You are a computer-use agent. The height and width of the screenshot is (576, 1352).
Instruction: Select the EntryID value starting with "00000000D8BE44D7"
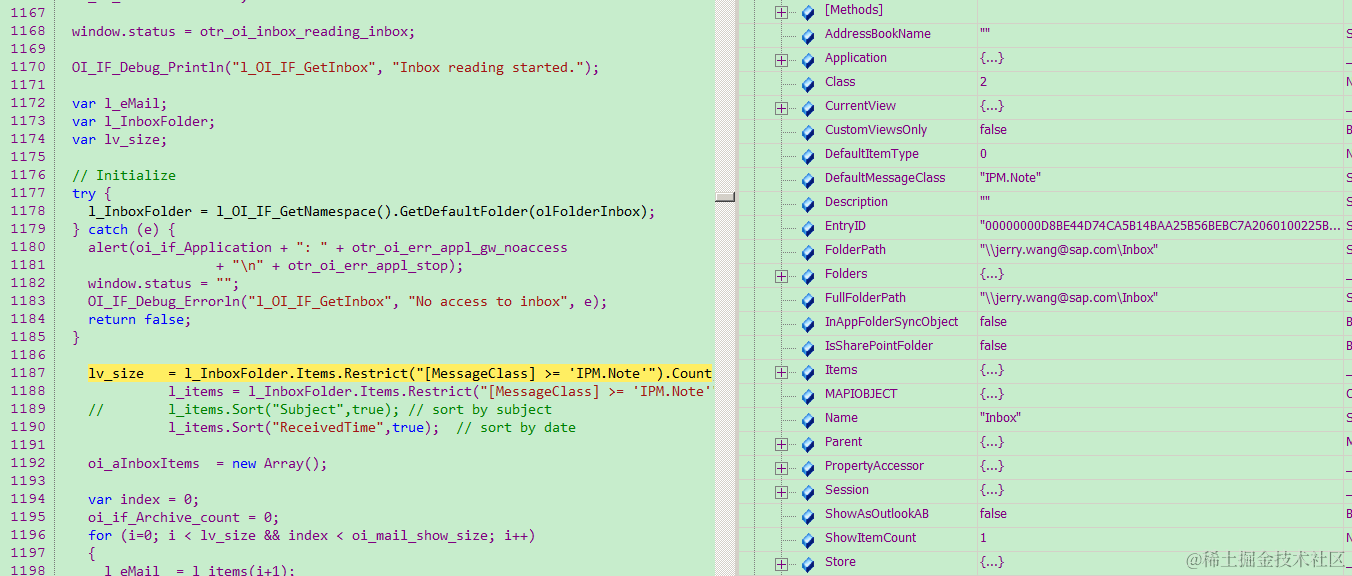[x=1160, y=226]
